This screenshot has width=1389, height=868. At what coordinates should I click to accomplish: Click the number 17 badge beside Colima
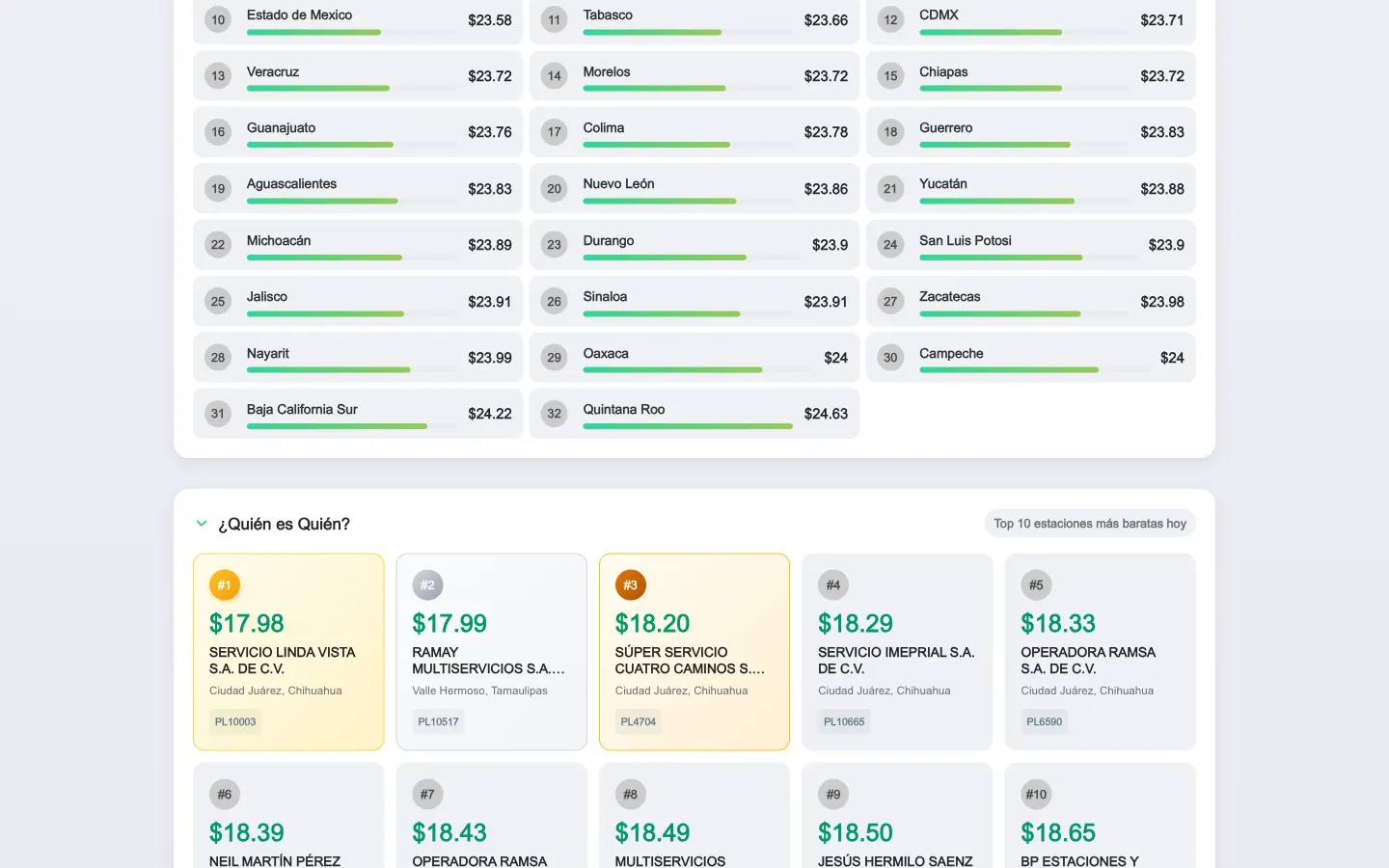(555, 132)
